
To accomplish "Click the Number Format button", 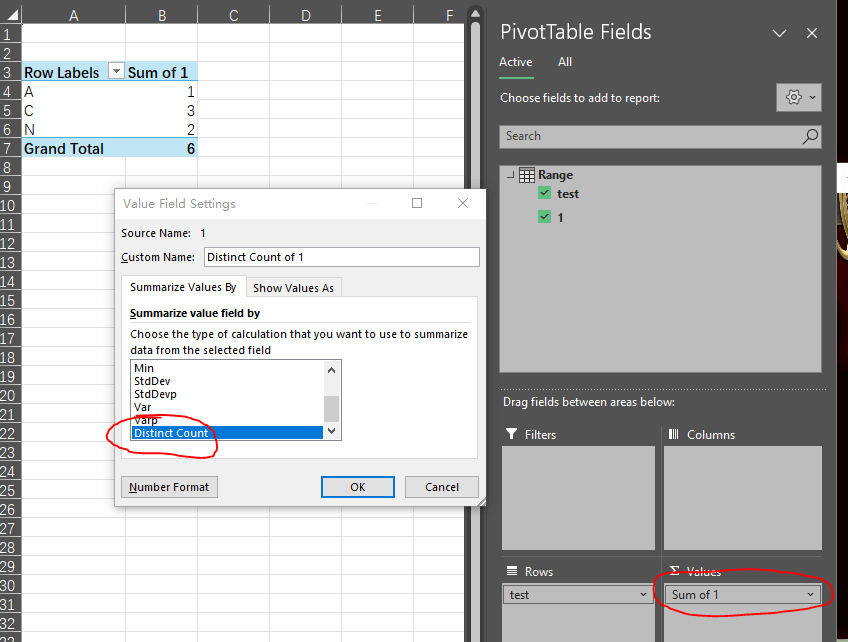I will (x=168, y=486).
